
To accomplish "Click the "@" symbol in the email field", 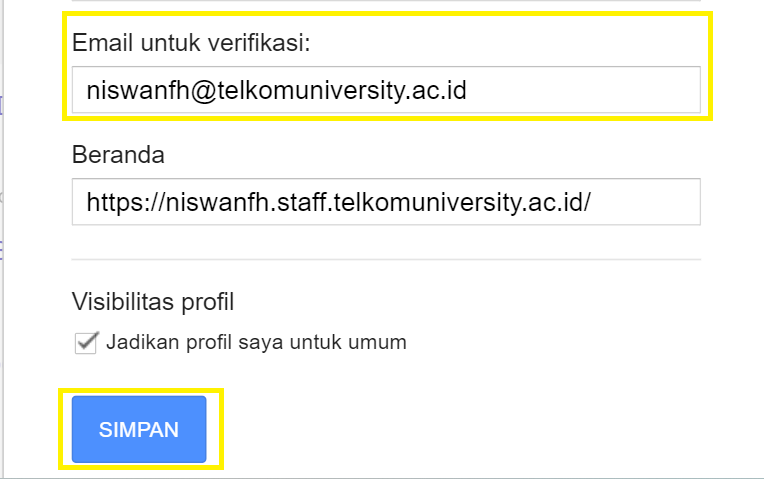I will [190, 91].
